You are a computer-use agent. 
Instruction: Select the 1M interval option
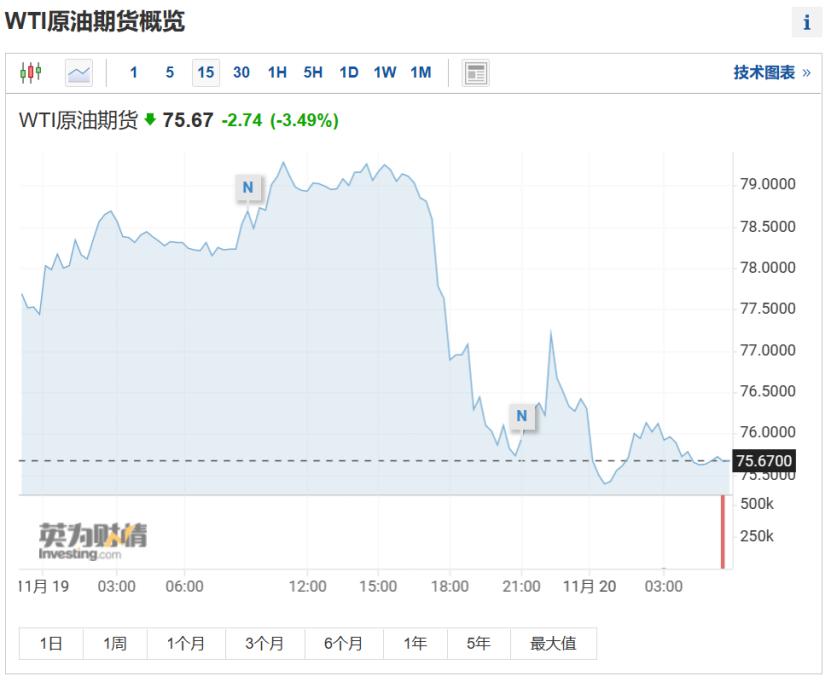click(421, 72)
